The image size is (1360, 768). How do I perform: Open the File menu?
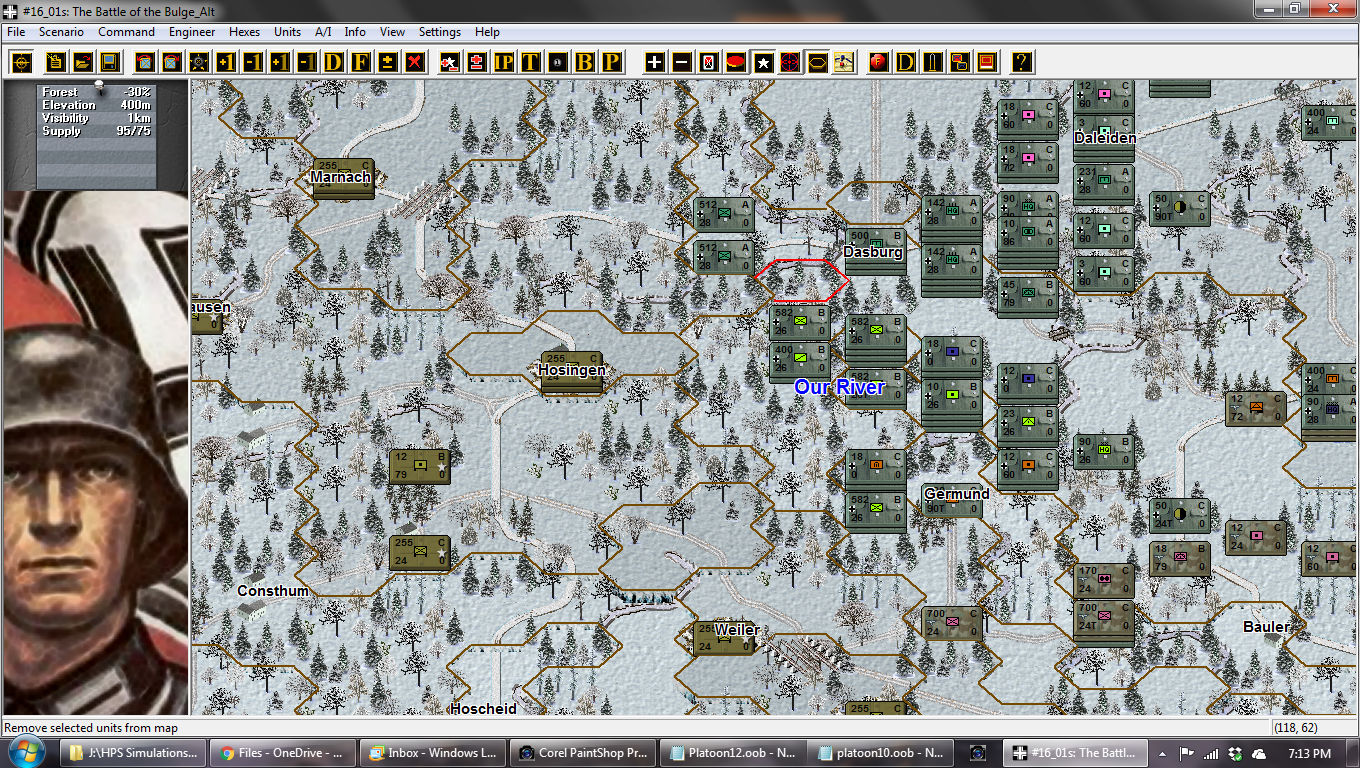(16, 32)
